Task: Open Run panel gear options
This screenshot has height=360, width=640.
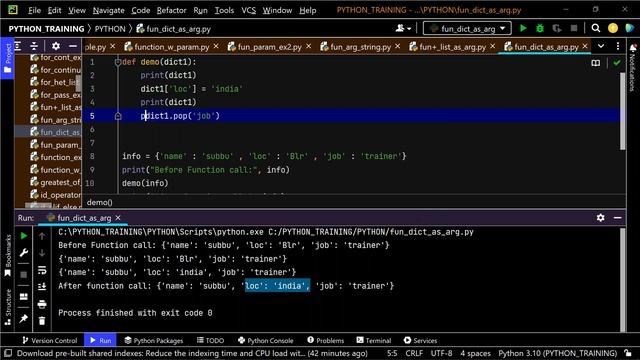Action: point(600,218)
